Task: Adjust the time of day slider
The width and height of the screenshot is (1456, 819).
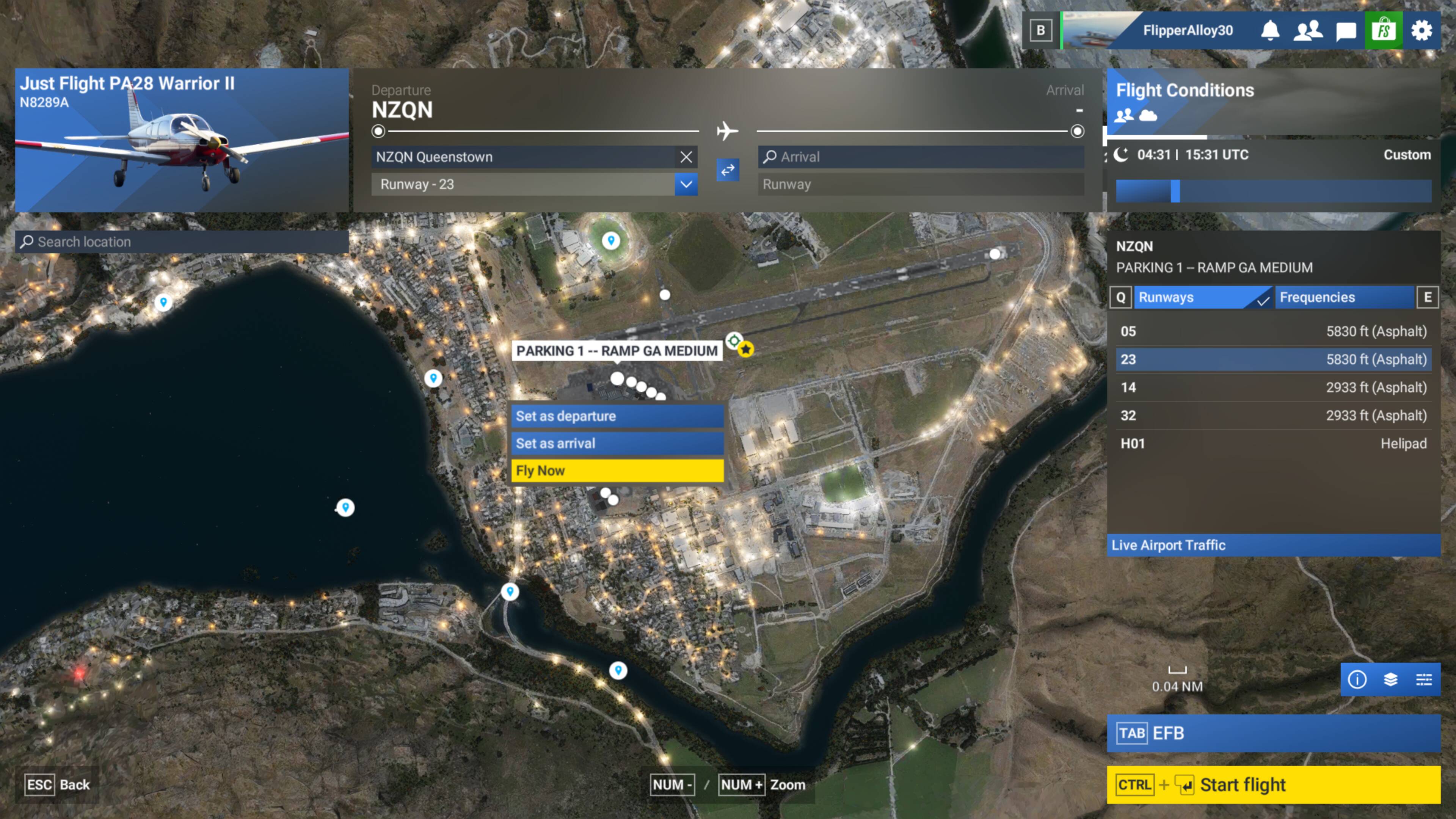Action: (1175, 191)
